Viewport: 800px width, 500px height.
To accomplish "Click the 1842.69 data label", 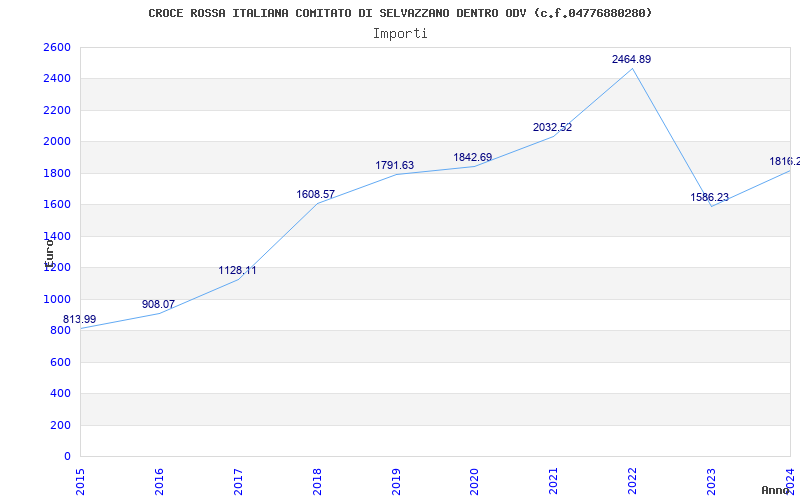I will point(473,157).
